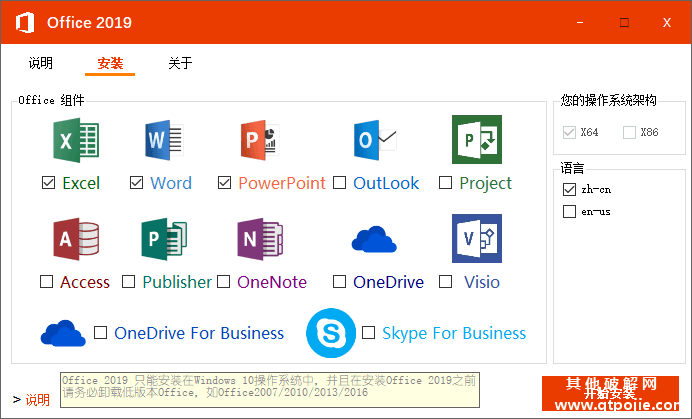Enable the en-us language checkbox
The height and width of the screenshot is (419, 692).
pos(569,211)
